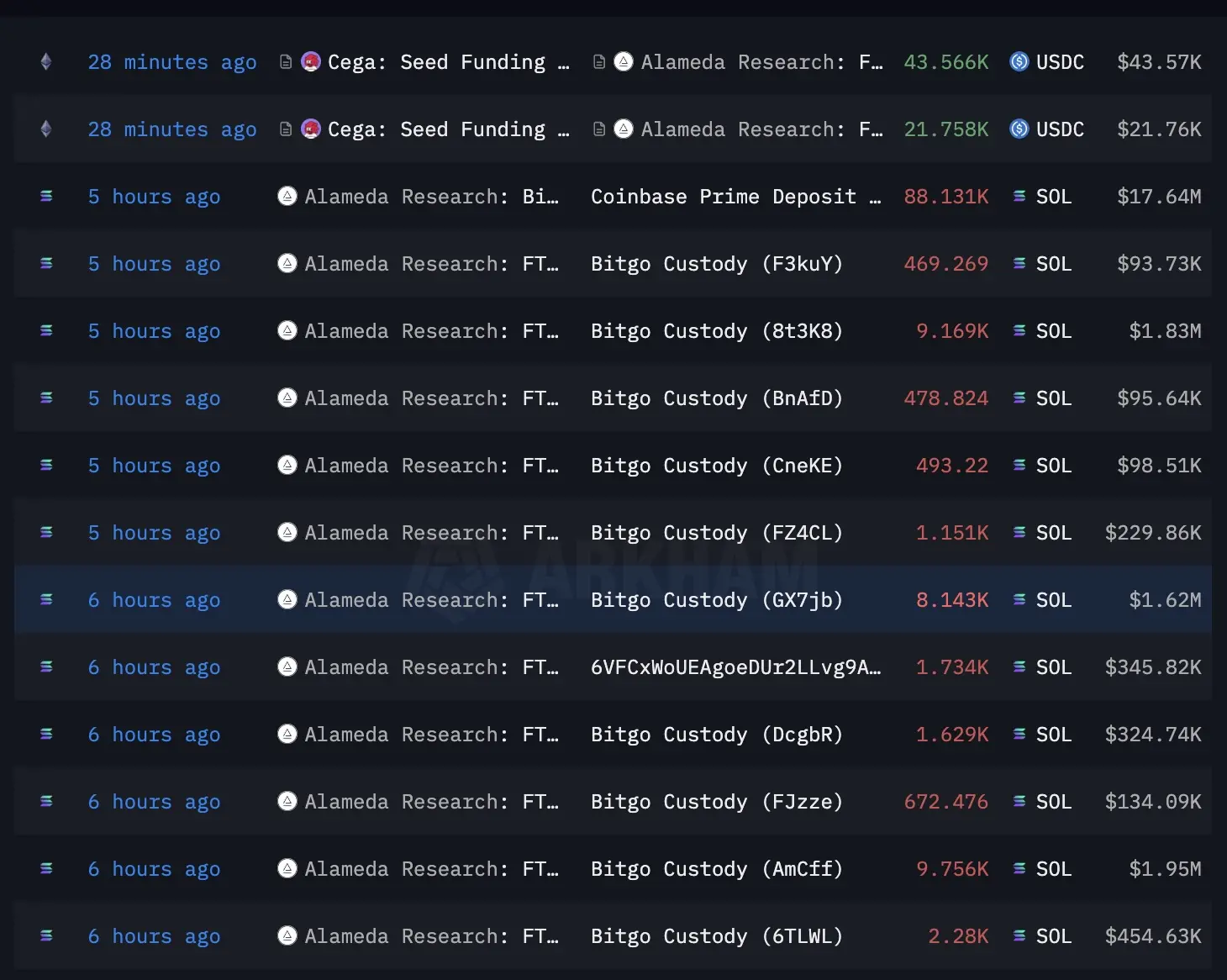The height and width of the screenshot is (980, 1227).
Task: Open the 6VFCxWoUEAgoeDUr2LLvg9A address
Action: [x=736, y=667]
